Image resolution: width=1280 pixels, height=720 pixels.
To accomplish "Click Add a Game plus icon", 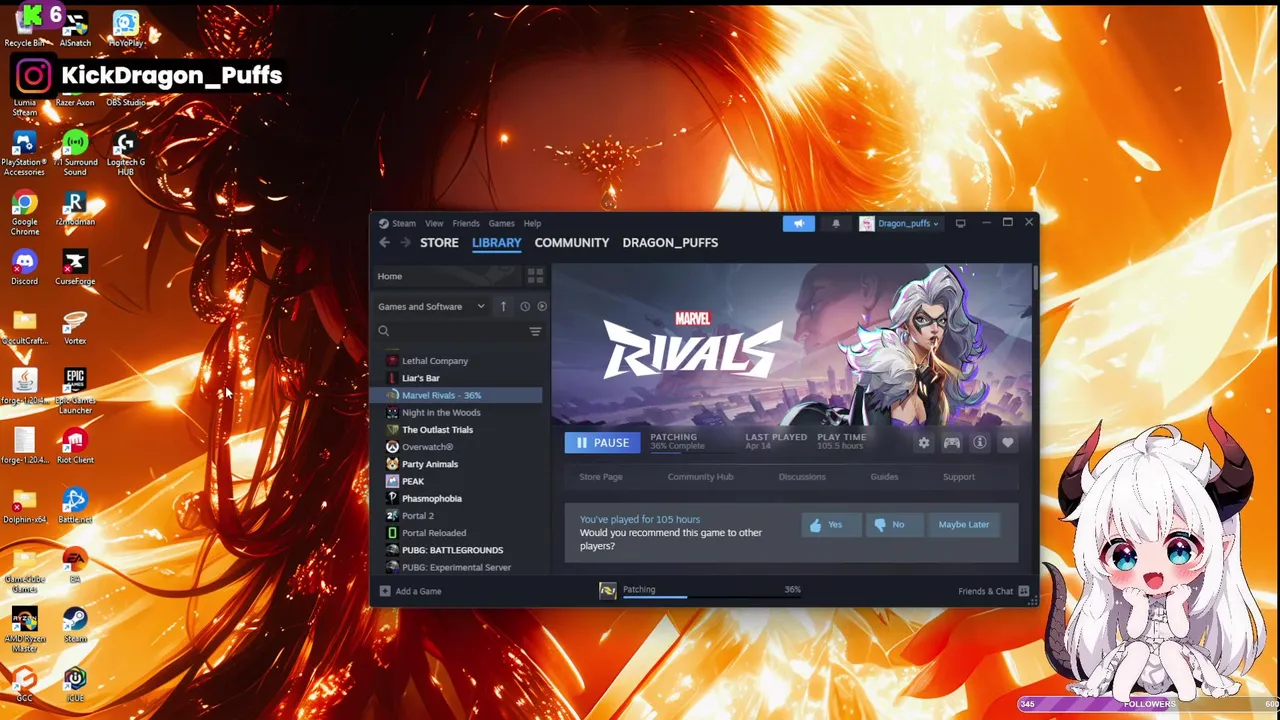I will click(385, 591).
